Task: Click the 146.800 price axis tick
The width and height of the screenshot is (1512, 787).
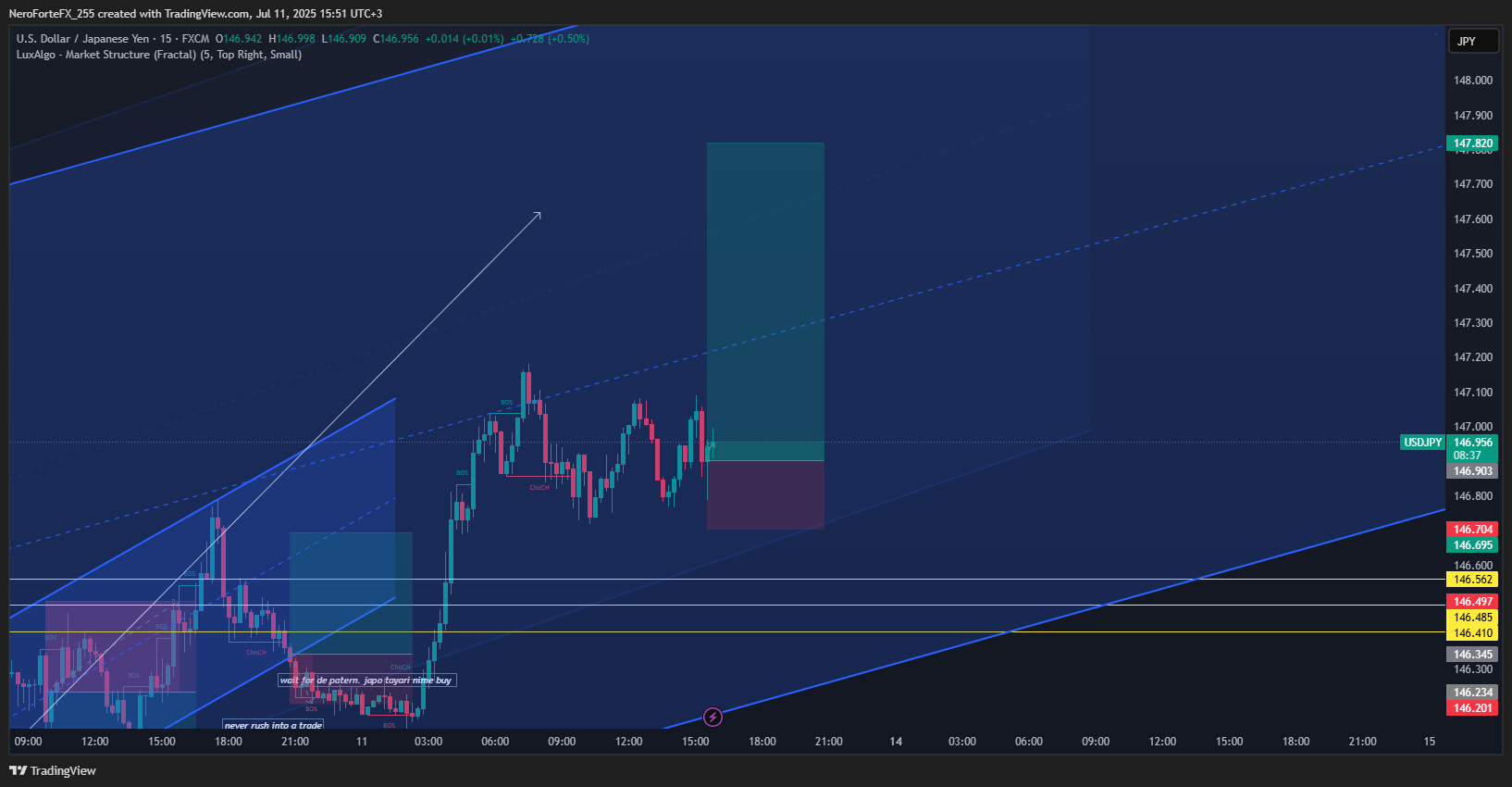Action: [1472, 496]
